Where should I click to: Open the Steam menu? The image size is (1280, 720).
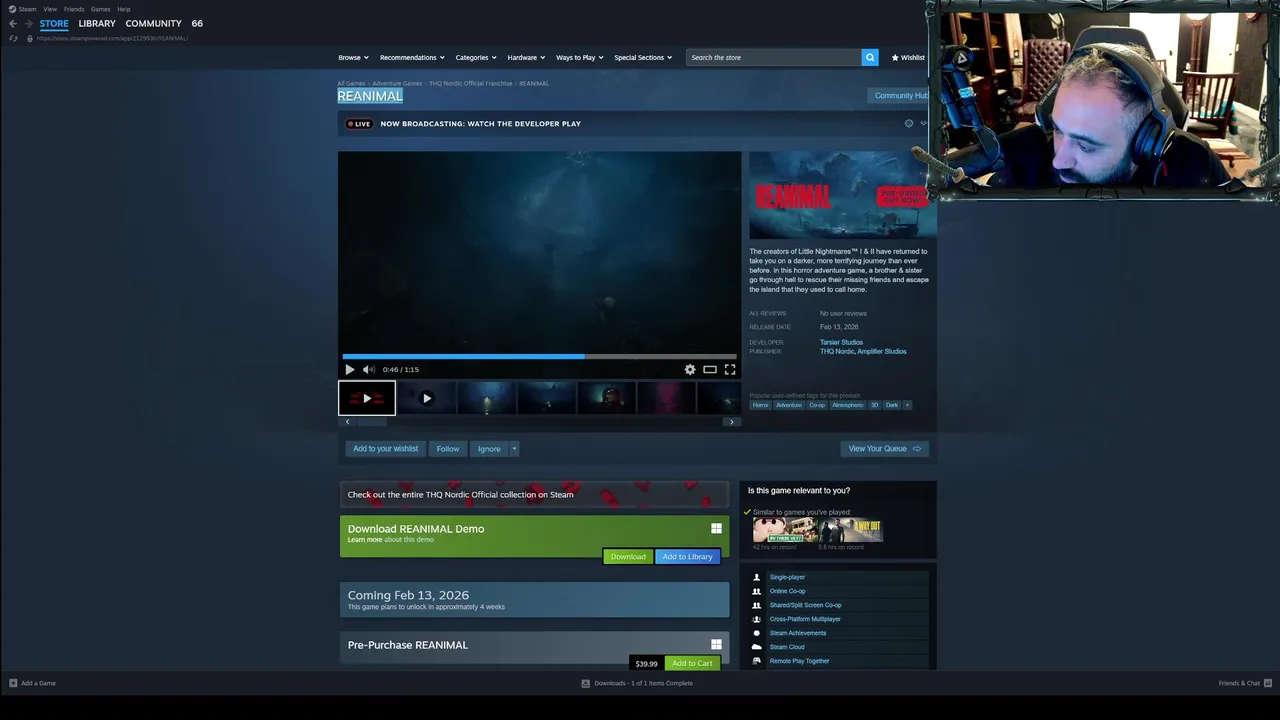click(x=22, y=9)
